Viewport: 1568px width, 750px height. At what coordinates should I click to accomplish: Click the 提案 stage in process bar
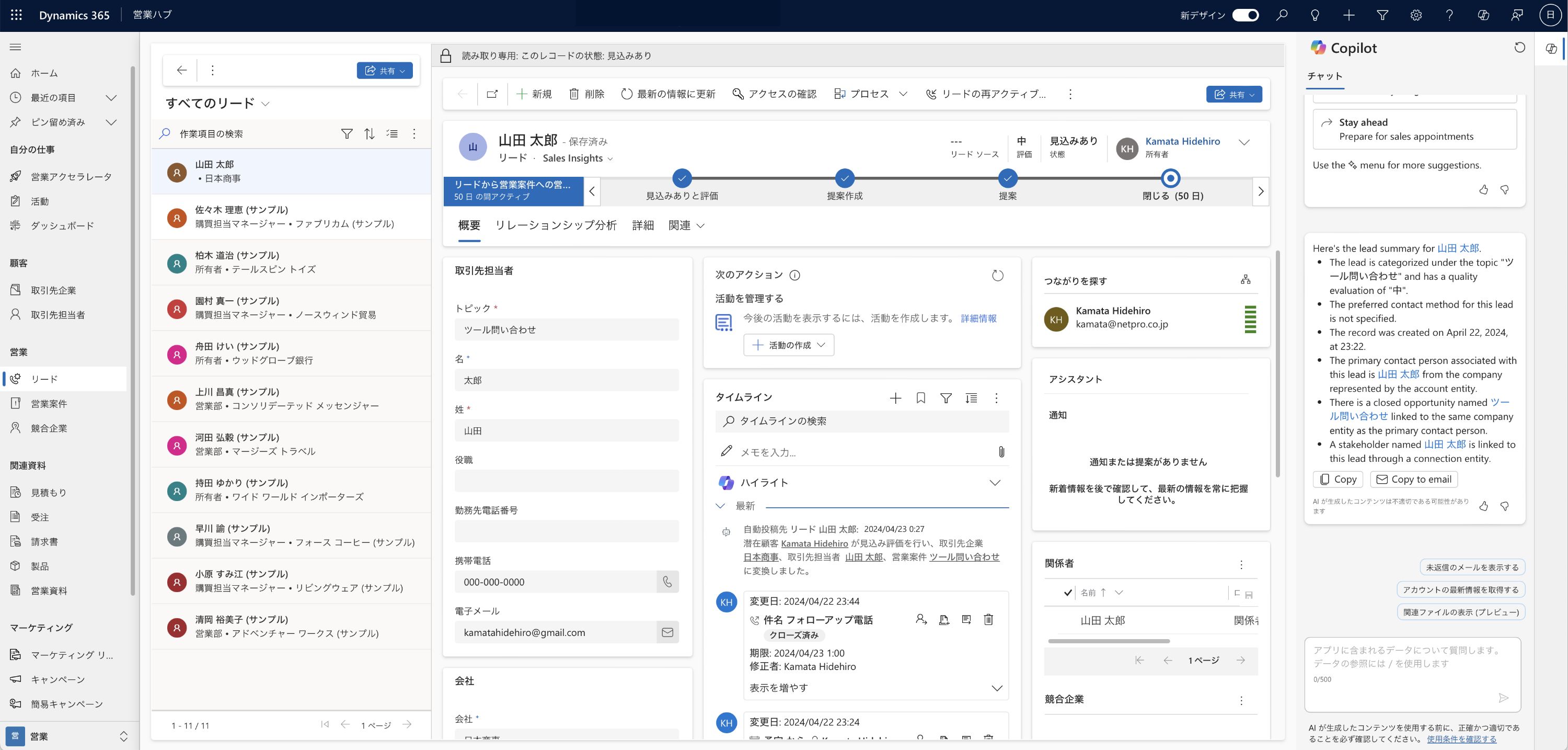(1007, 178)
